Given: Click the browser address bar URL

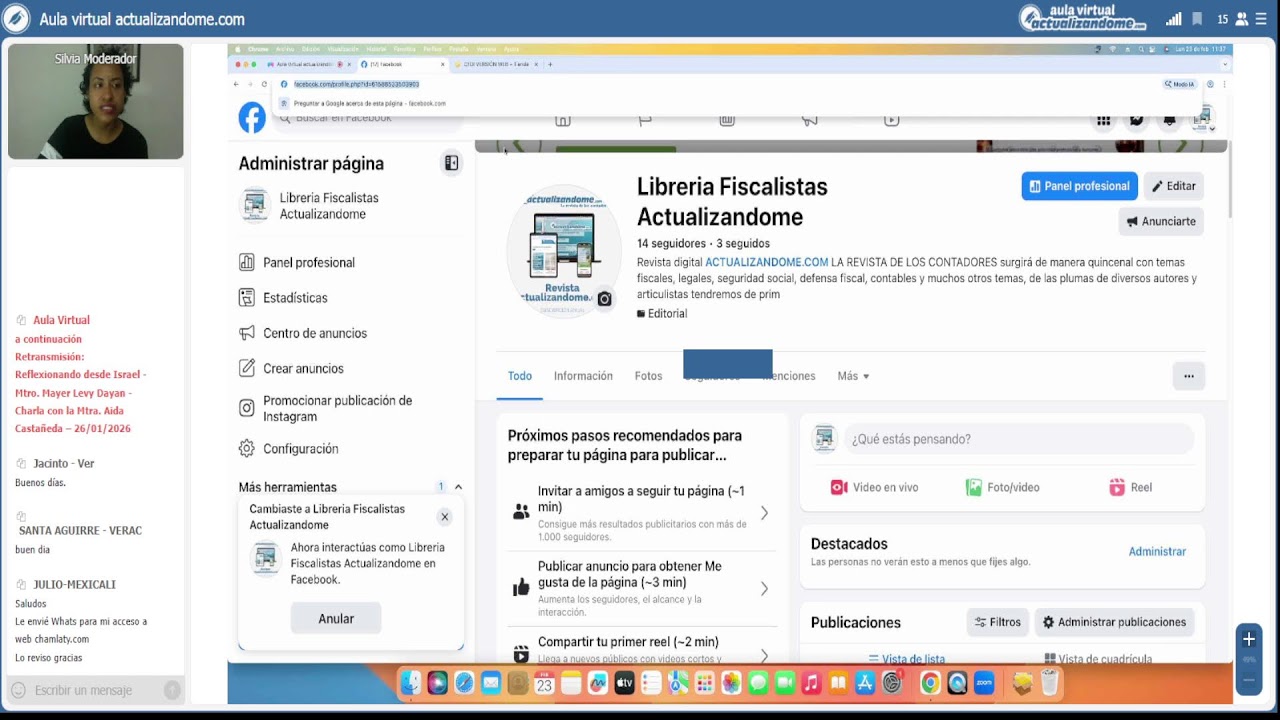Looking at the screenshot, I should [356, 84].
